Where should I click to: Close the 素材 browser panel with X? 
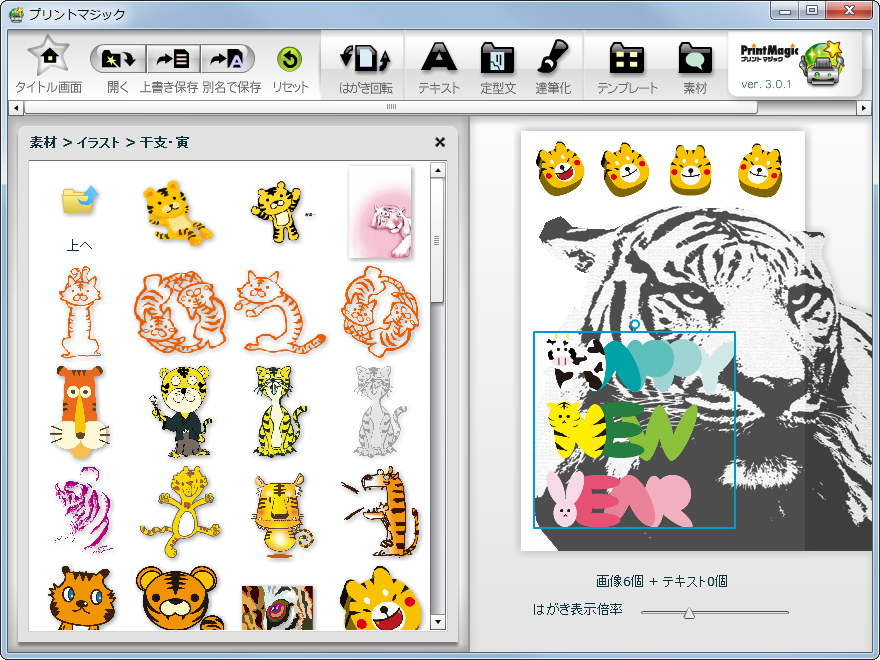440,142
